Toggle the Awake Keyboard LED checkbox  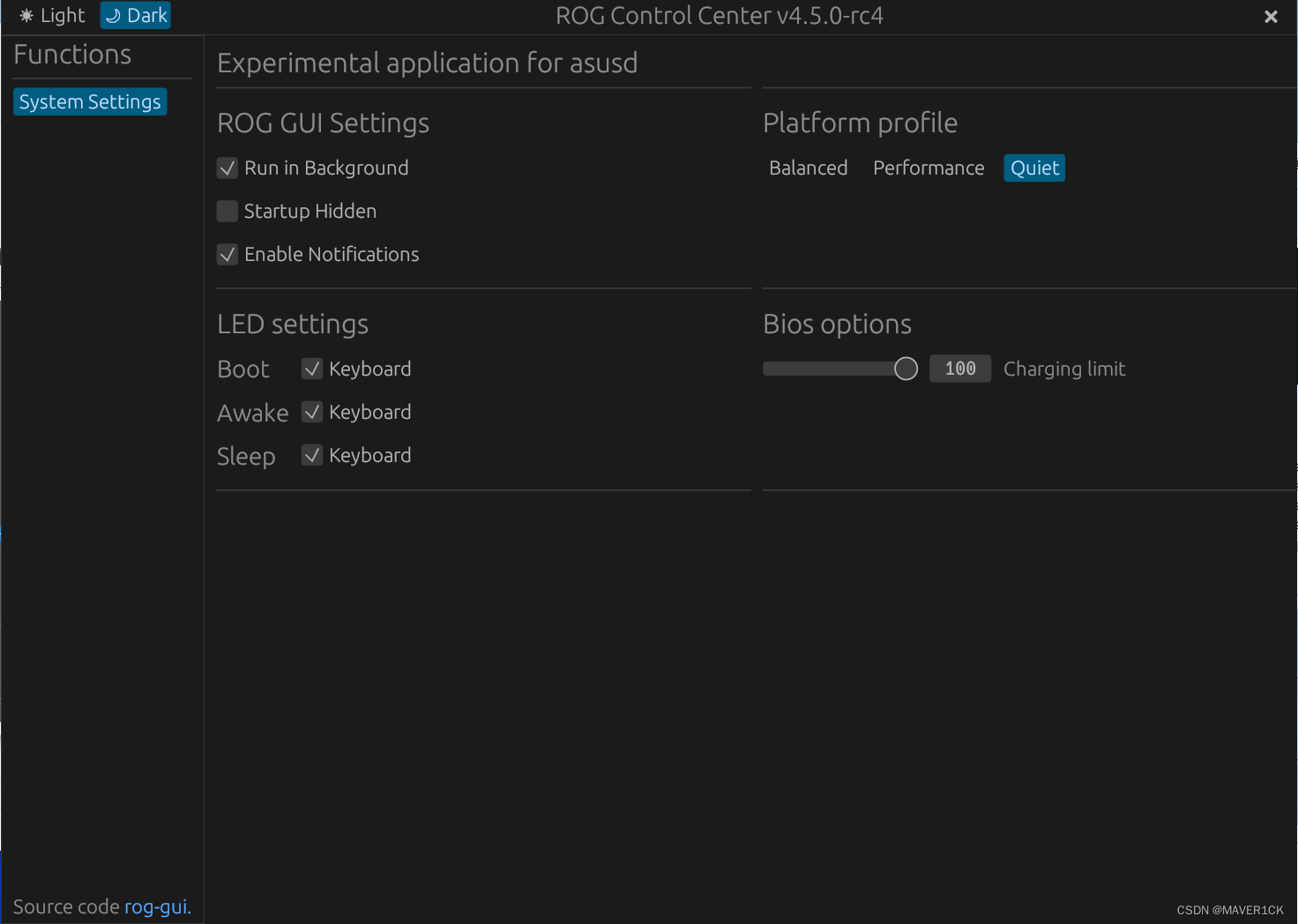coord(312,413)
